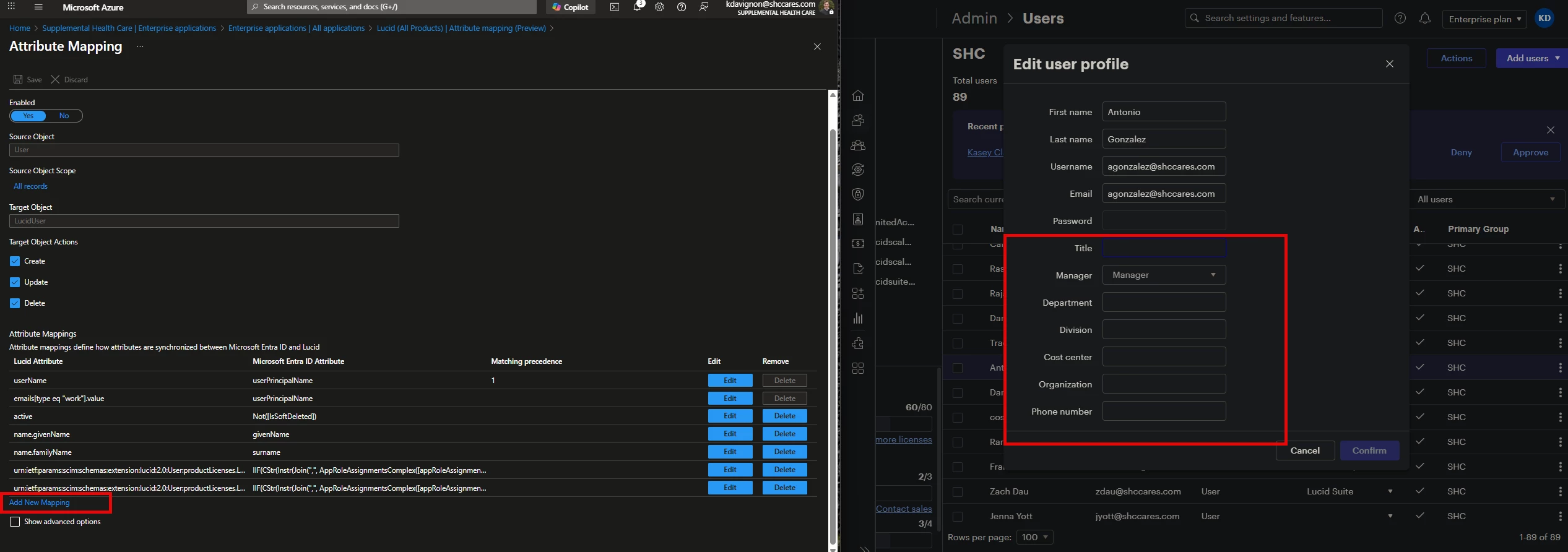Open Supplemental Health Care Enterprise applications breadcrumb

coord(129,28)
